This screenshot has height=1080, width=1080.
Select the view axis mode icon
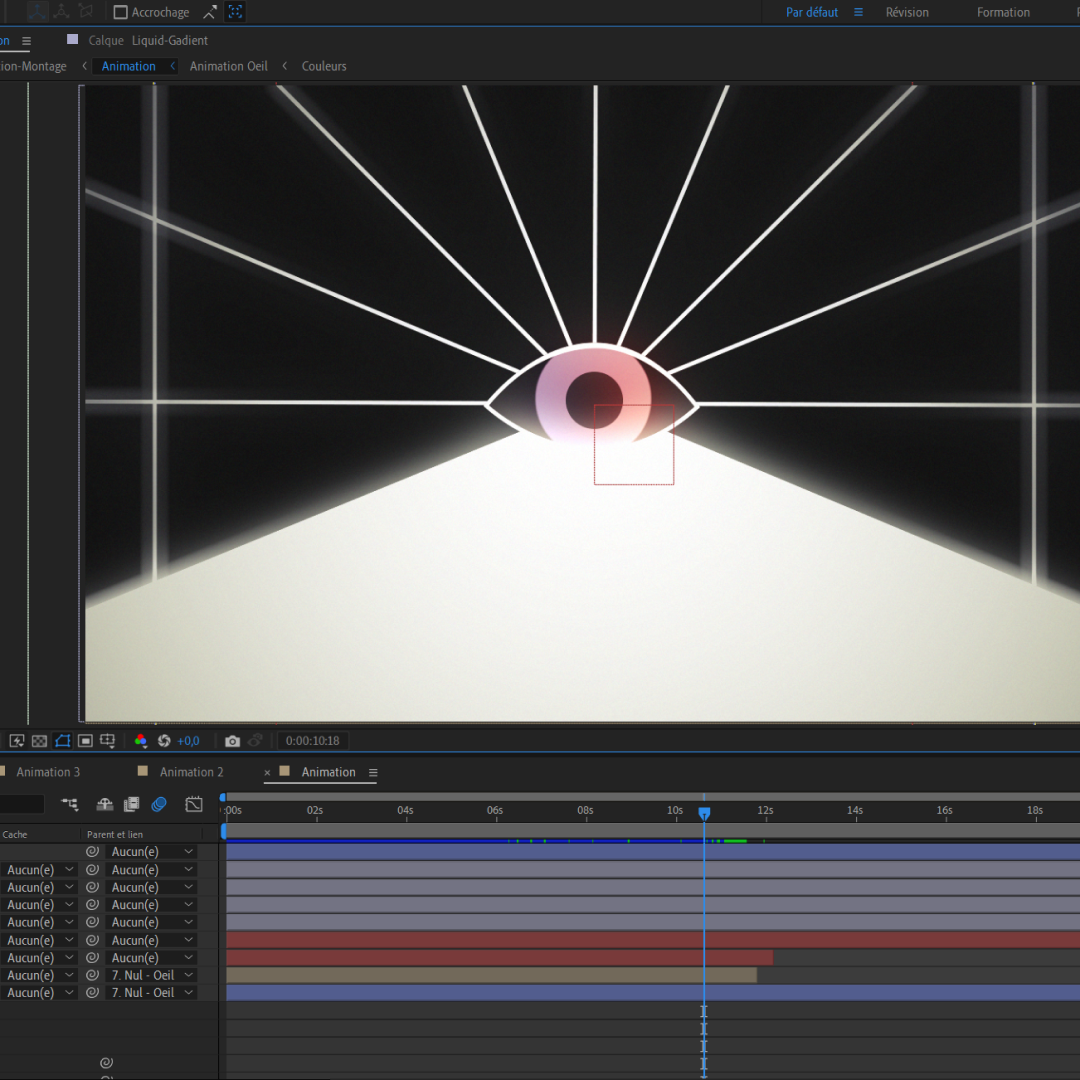86,11
